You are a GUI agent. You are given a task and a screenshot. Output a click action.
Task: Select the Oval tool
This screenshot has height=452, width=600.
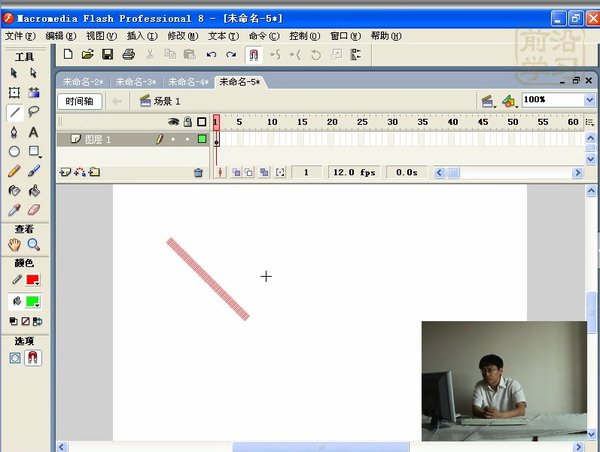click(14, 152)
